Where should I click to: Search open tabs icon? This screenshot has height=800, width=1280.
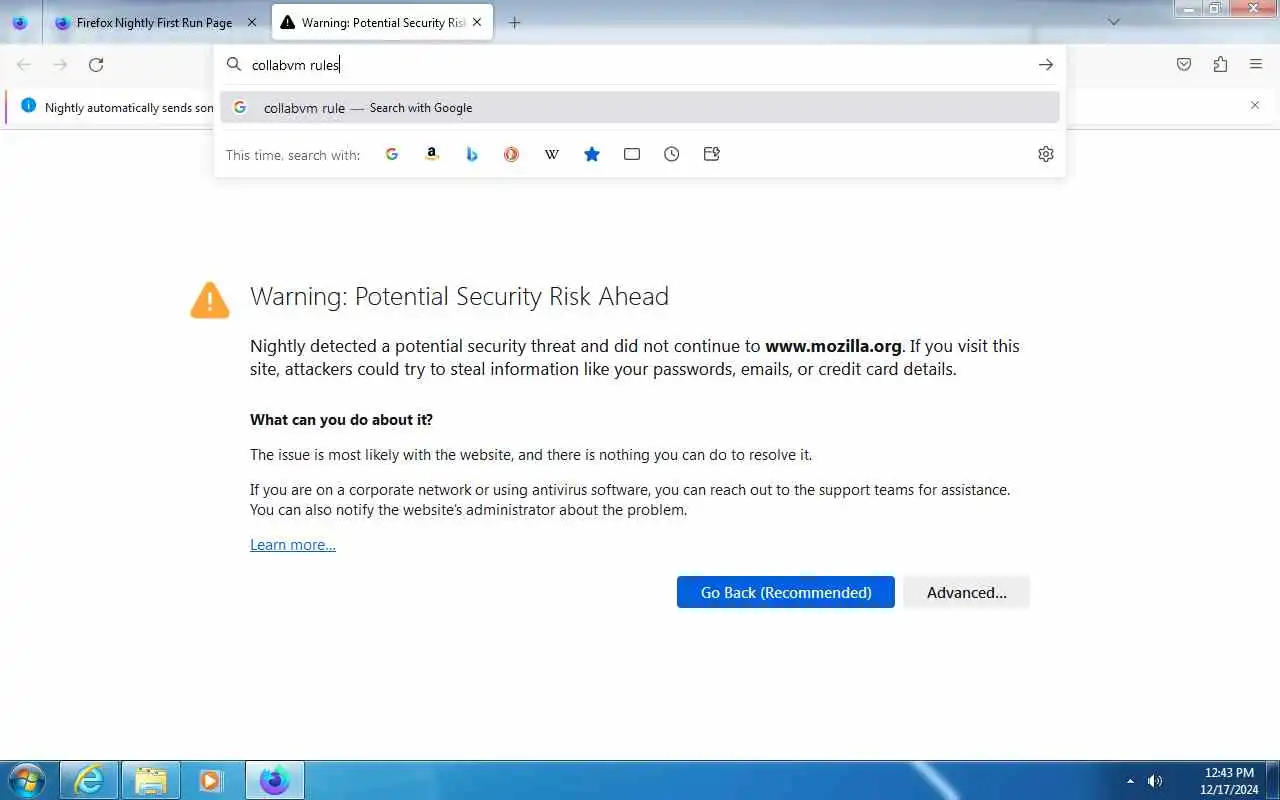click(x=632, y=154)
